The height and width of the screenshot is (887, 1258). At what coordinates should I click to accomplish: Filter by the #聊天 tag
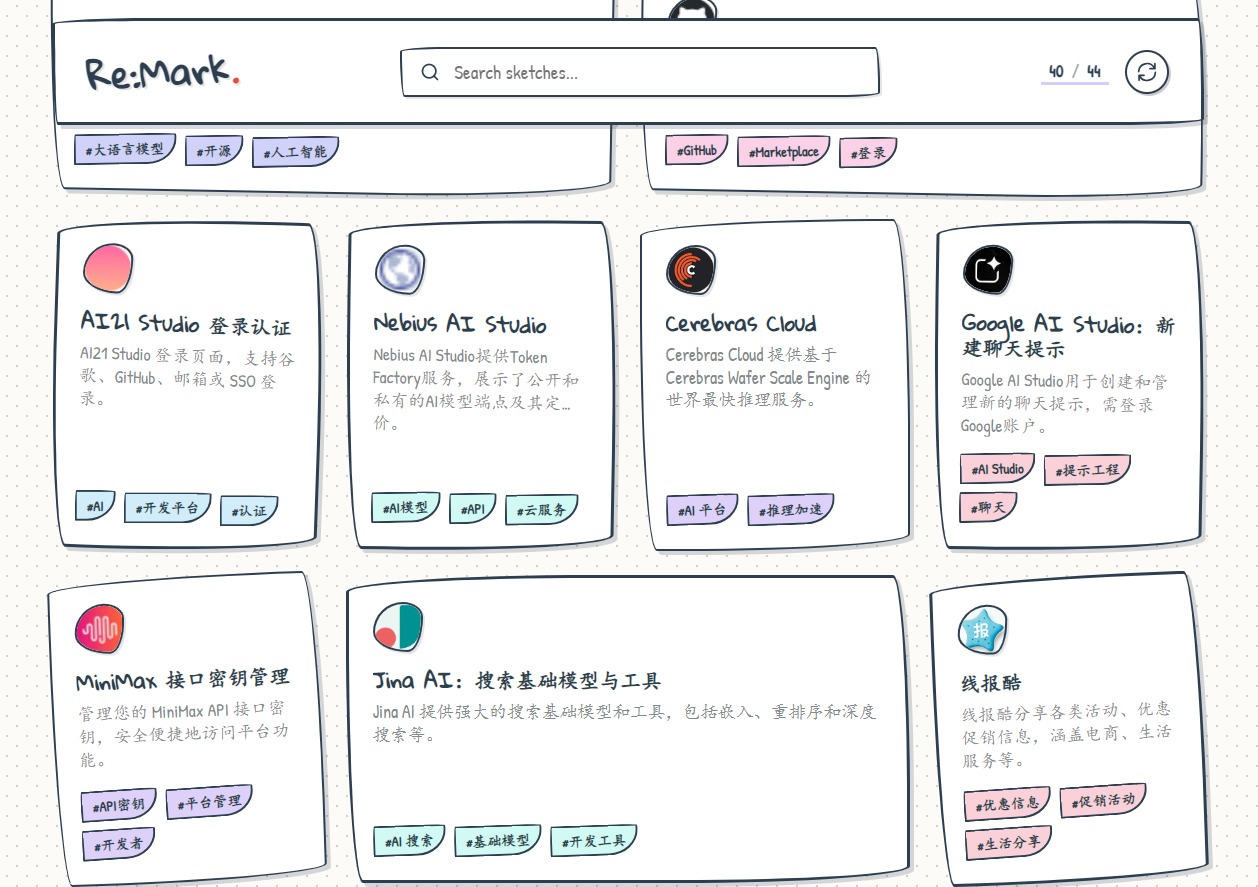[989, 507]
